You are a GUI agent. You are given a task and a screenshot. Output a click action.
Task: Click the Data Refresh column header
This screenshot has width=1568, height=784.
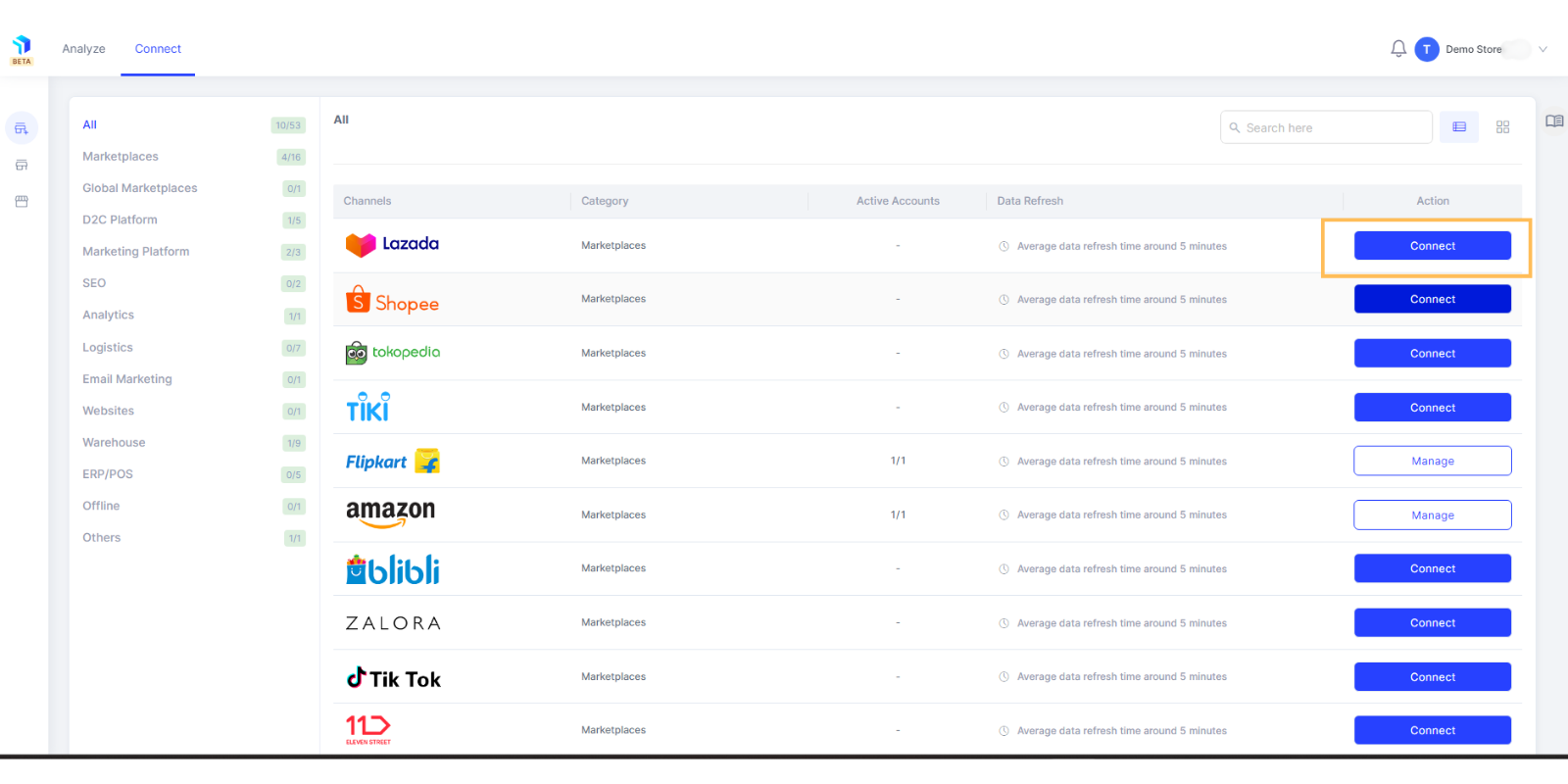pyautogui.click(x=1030, y=201)
